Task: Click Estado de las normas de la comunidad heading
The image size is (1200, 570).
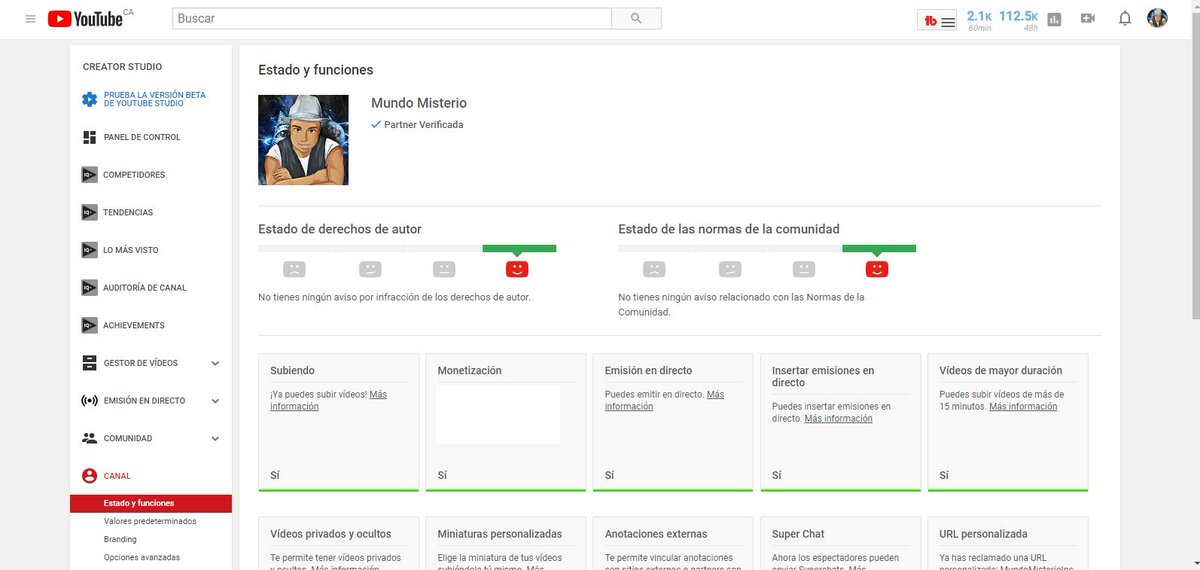Action: coord(729,229)
